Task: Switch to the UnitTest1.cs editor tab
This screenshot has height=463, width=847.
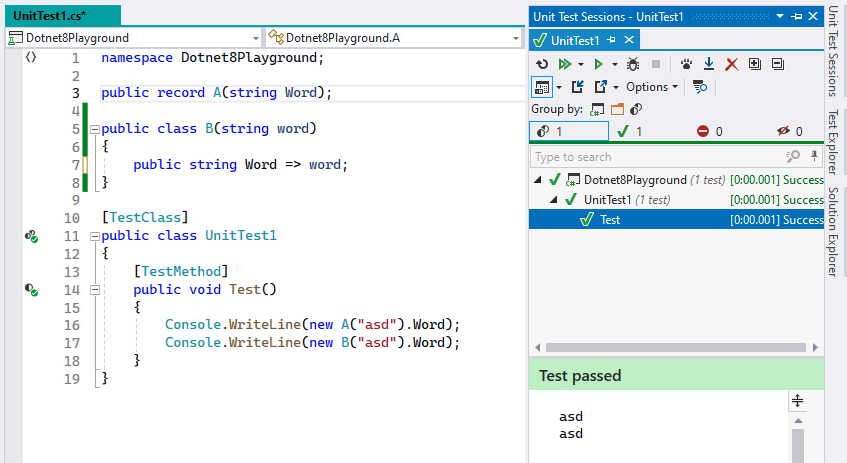Action: (x=63, y=16)
